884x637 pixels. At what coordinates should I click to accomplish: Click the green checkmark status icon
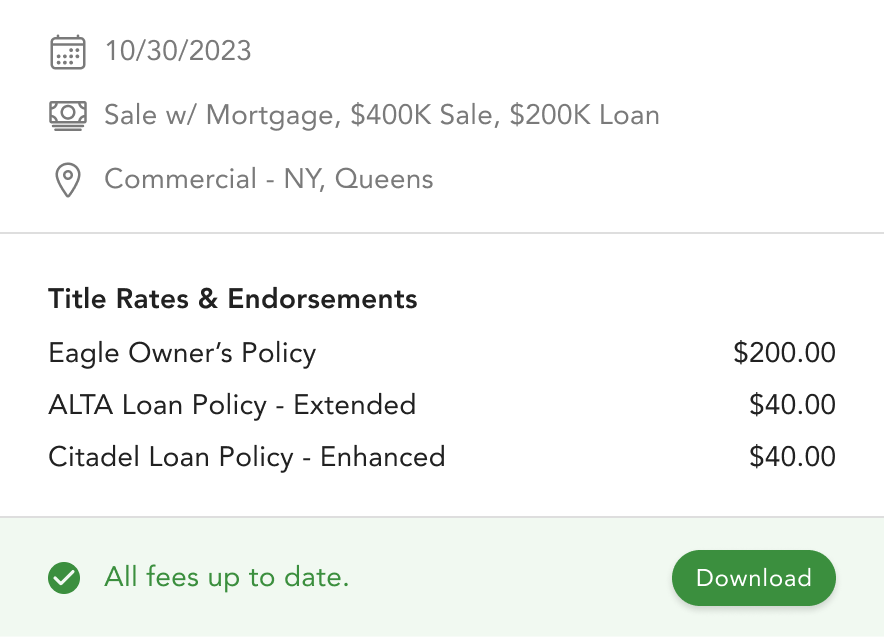(x=65, y=577)
